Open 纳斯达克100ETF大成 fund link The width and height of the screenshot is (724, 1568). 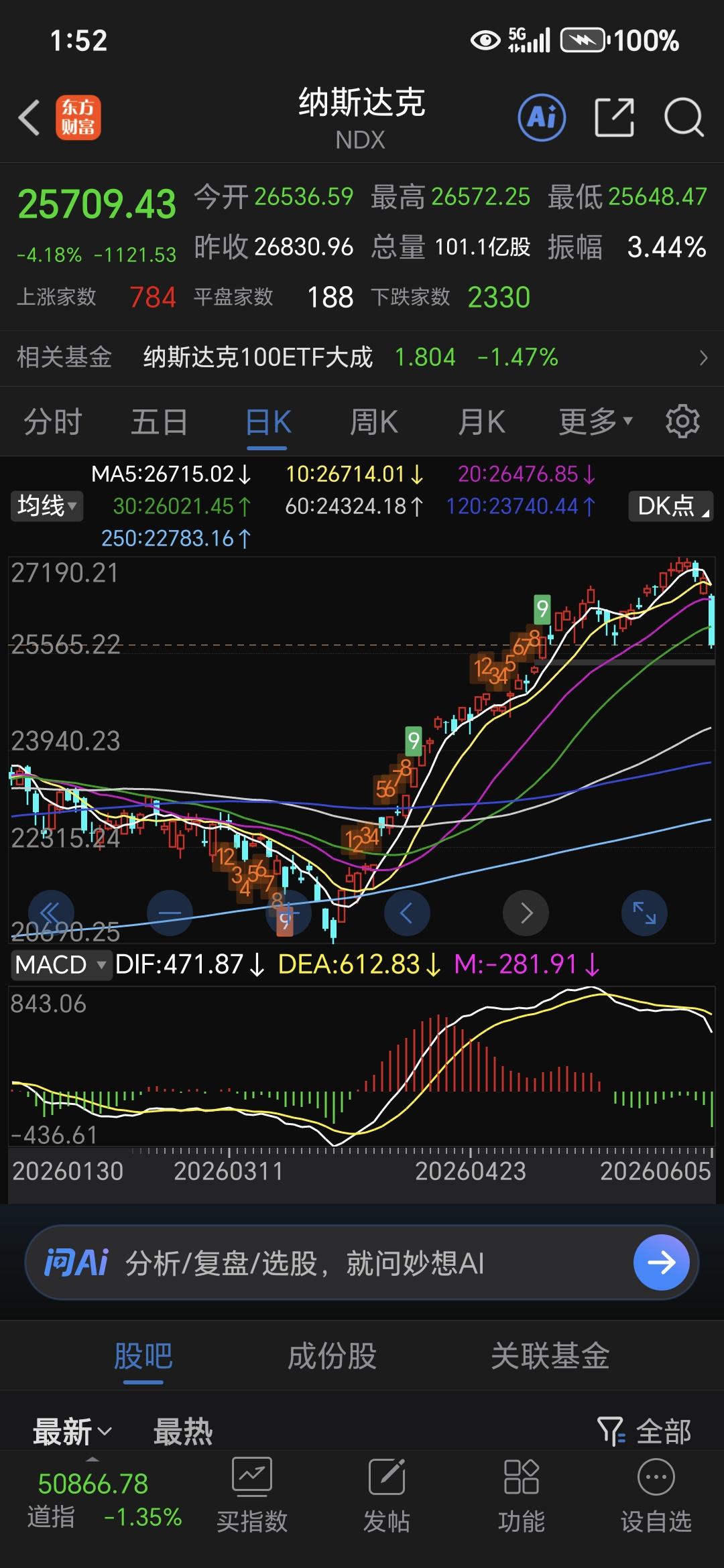[258, 357]
